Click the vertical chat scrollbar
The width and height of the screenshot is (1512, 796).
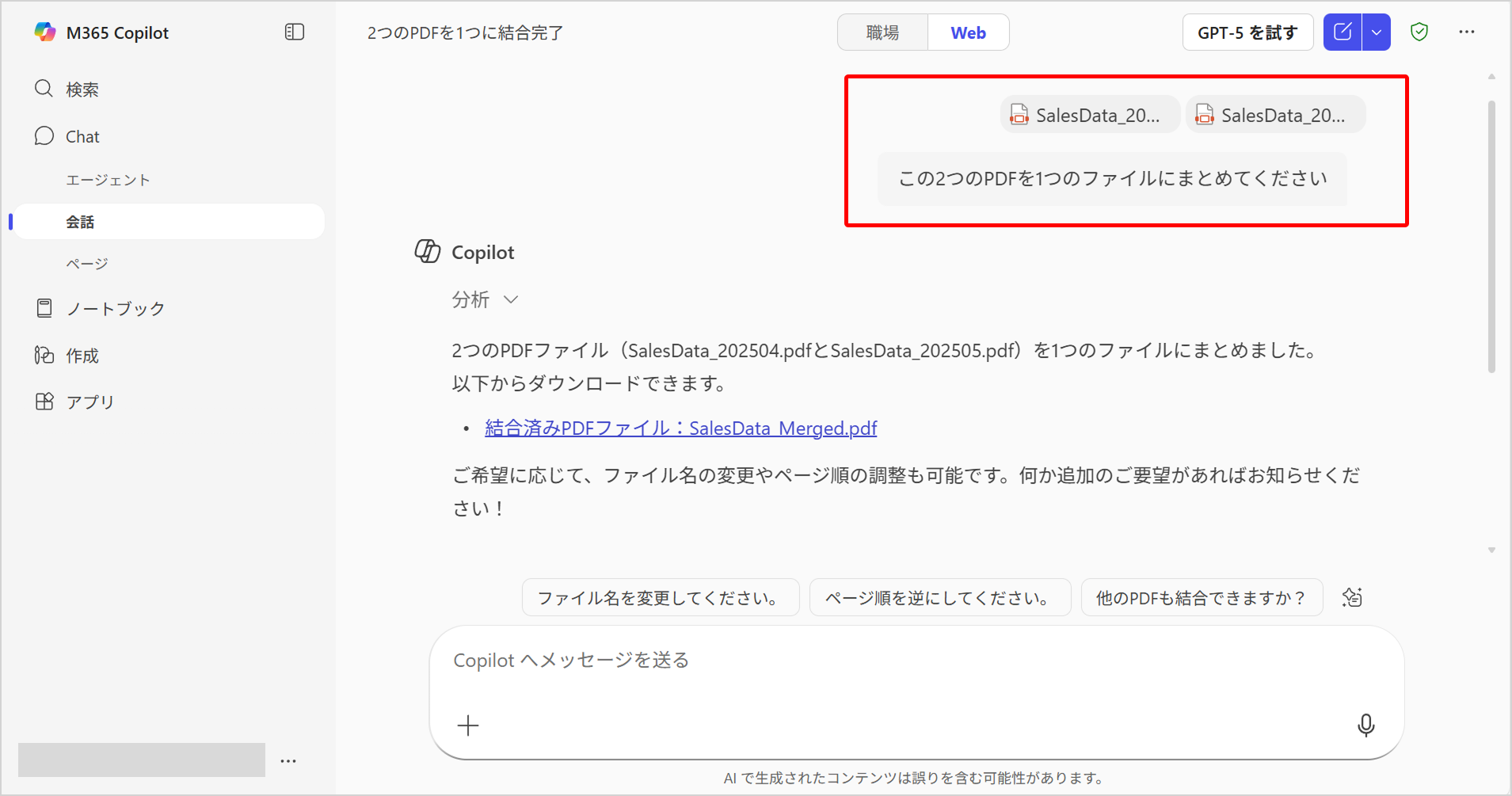click(1491, 238)
